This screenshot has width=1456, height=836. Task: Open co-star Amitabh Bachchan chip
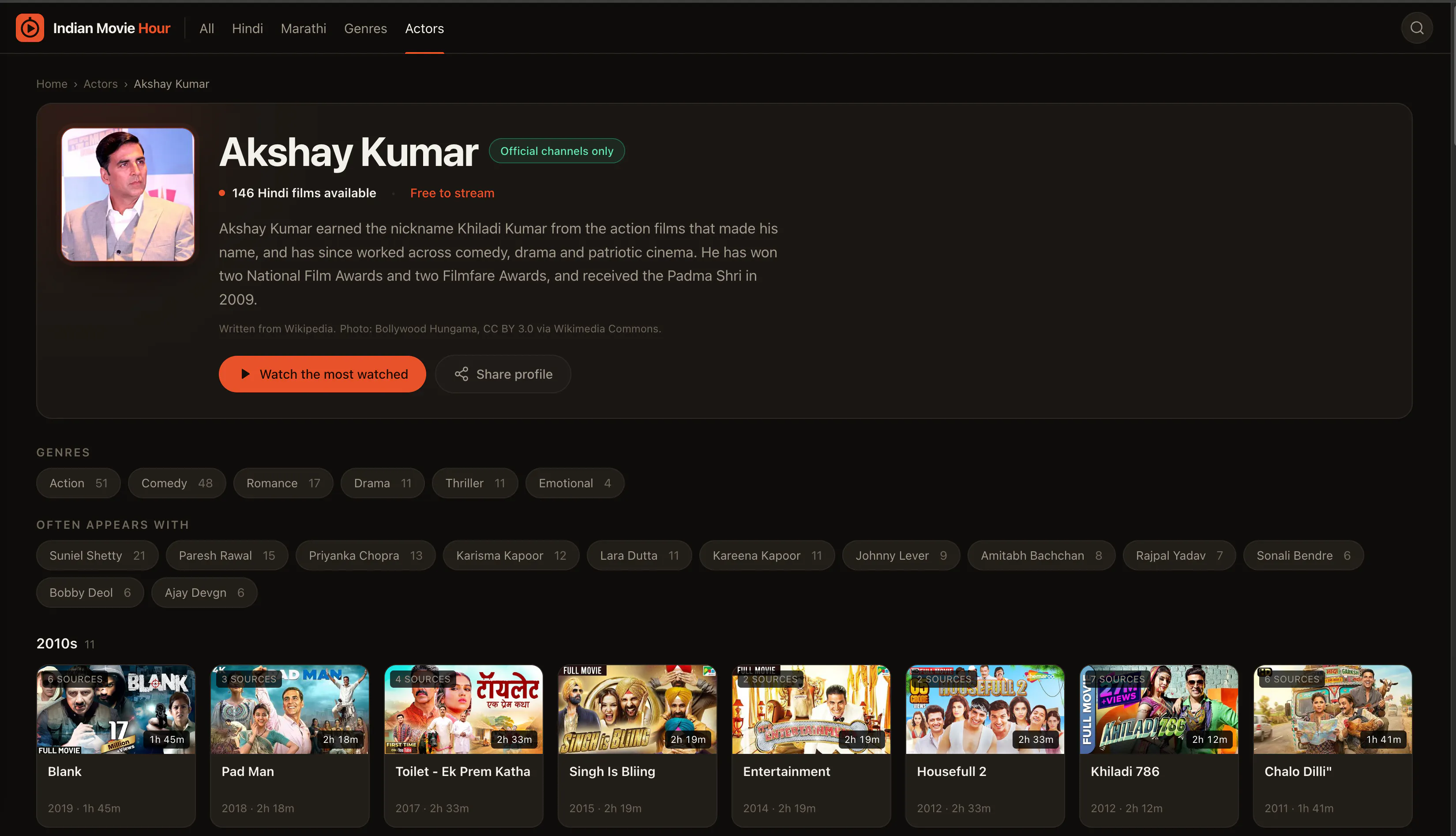tap(1042, 556)
